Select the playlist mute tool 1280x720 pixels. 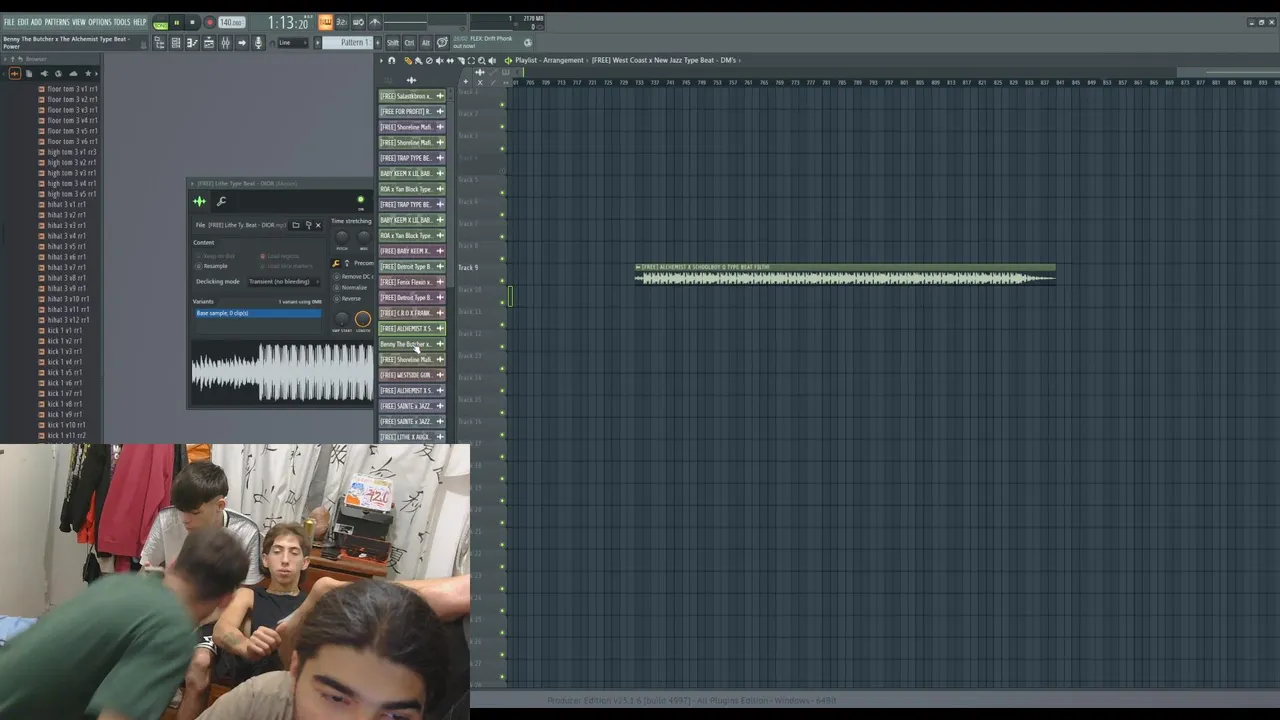(439, 61)
